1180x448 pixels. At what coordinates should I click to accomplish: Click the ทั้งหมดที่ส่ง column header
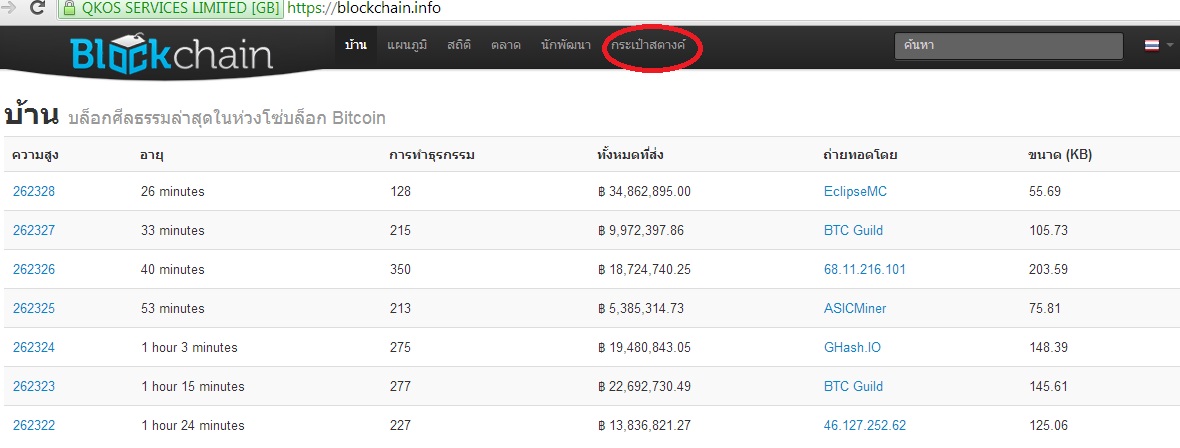tap(630, 154)
